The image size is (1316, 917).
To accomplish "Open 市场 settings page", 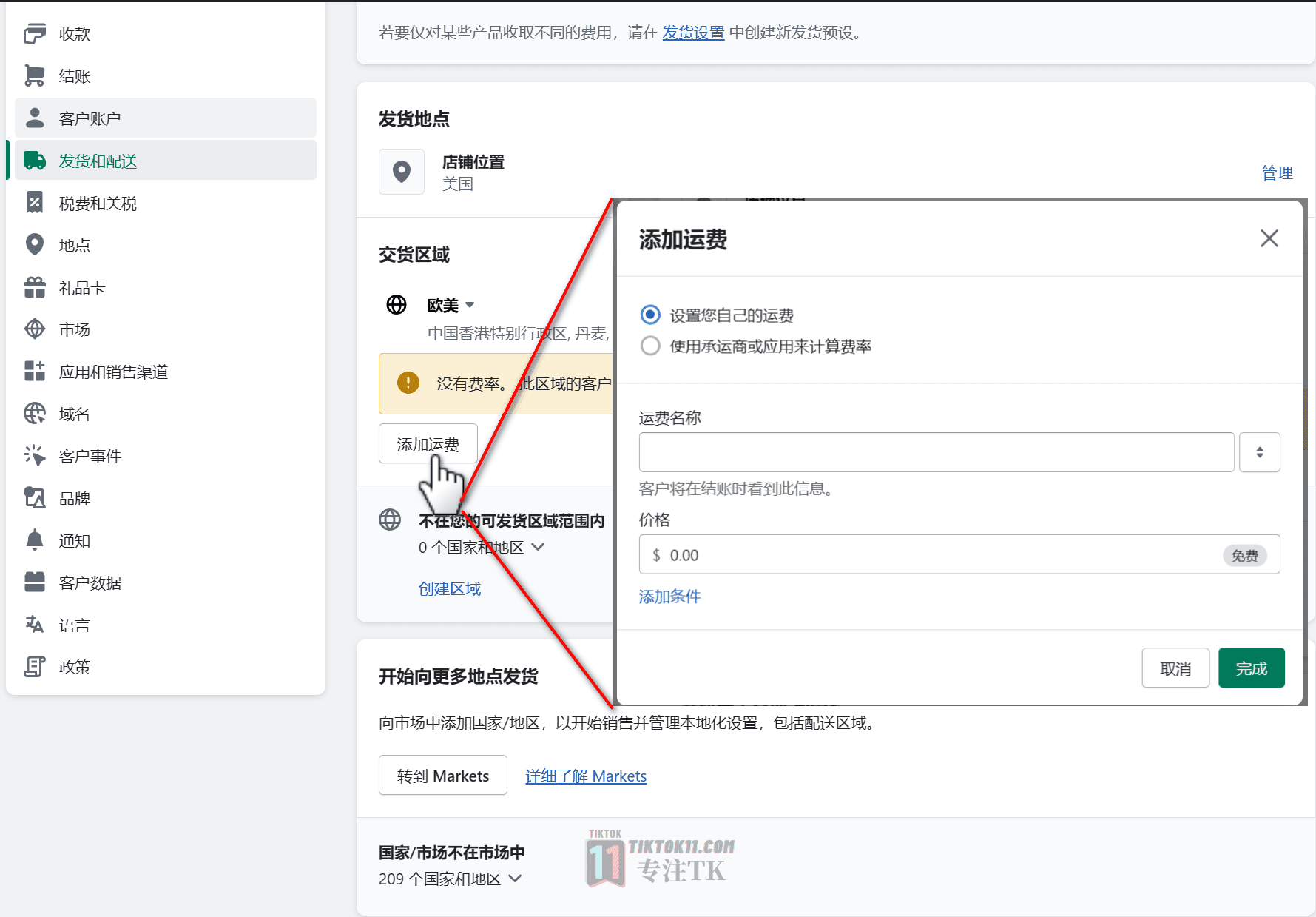I will [166, 329].
